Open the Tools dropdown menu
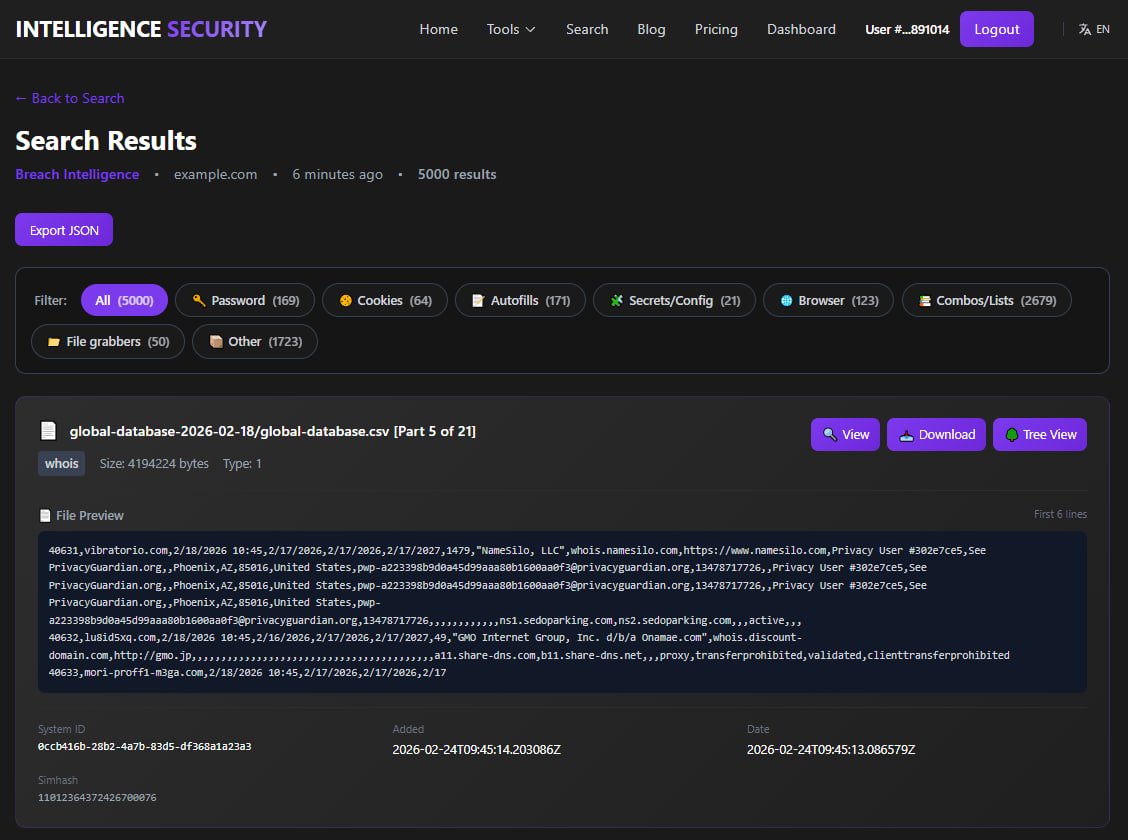 point(510,29)
